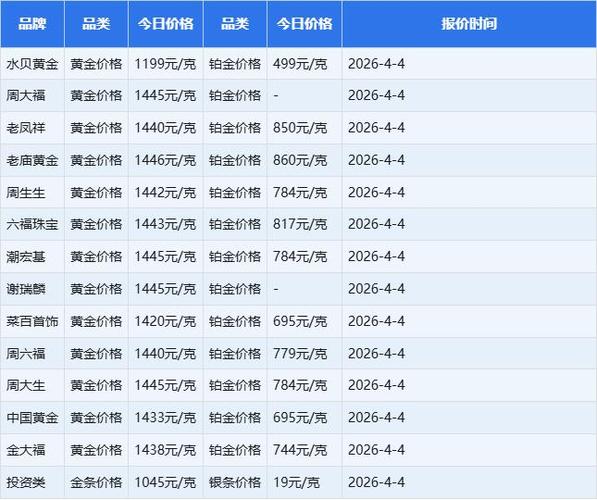Click 老凤祥's 1440元/克 gold price

point(165,128)
